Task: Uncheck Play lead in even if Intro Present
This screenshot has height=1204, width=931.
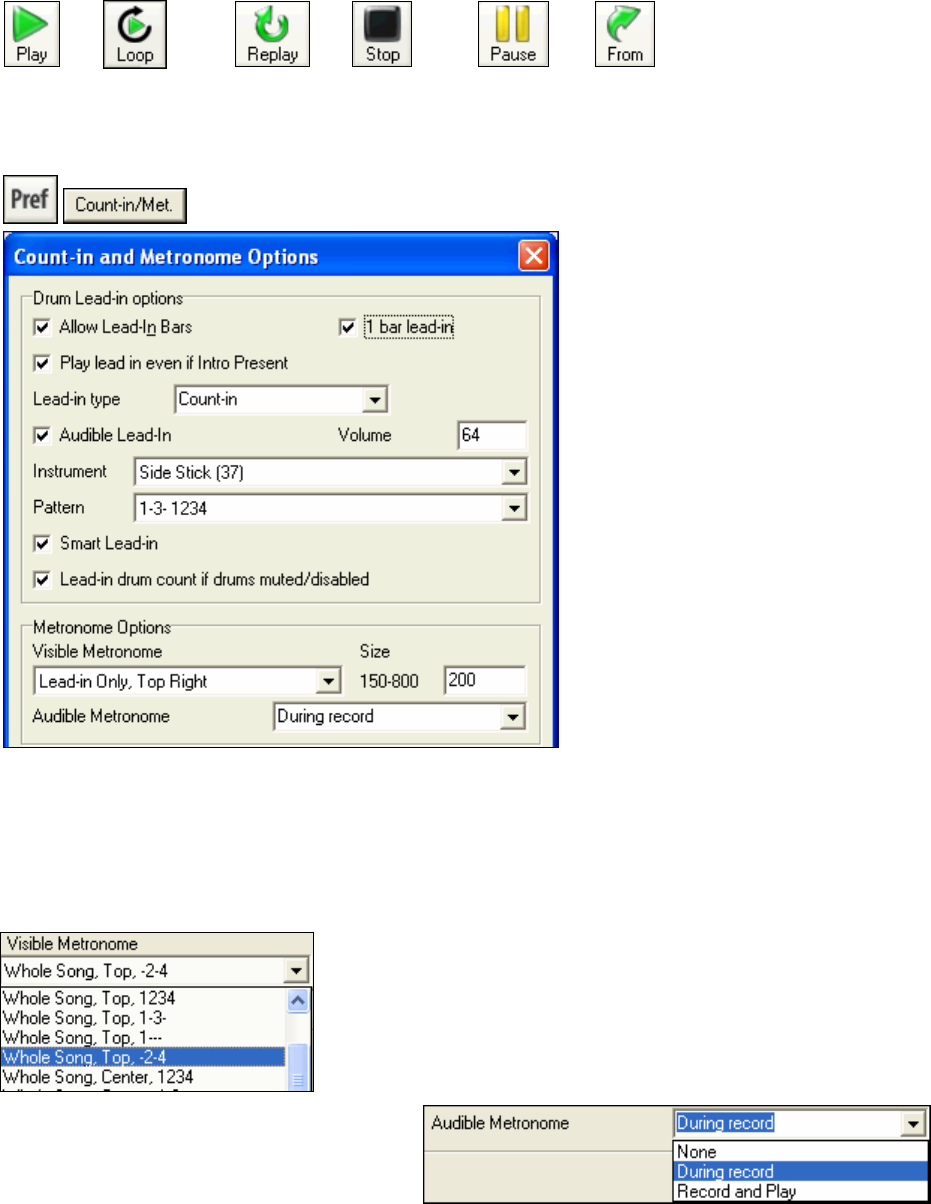Action: (x=41, y=362)
